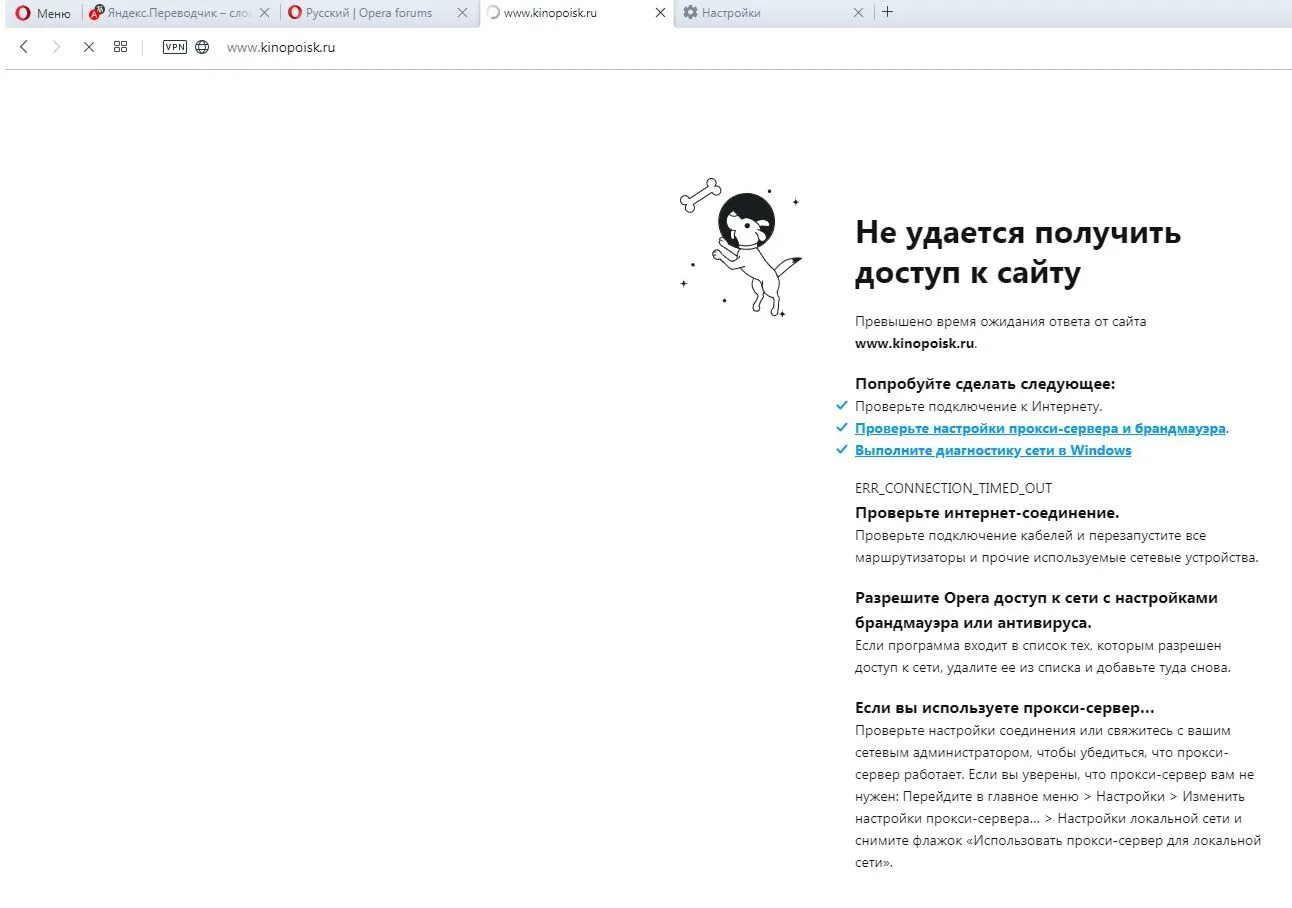Click the Настройки tab gear icon
Viewport: 1292px width, 908px height.
[690, 13]
